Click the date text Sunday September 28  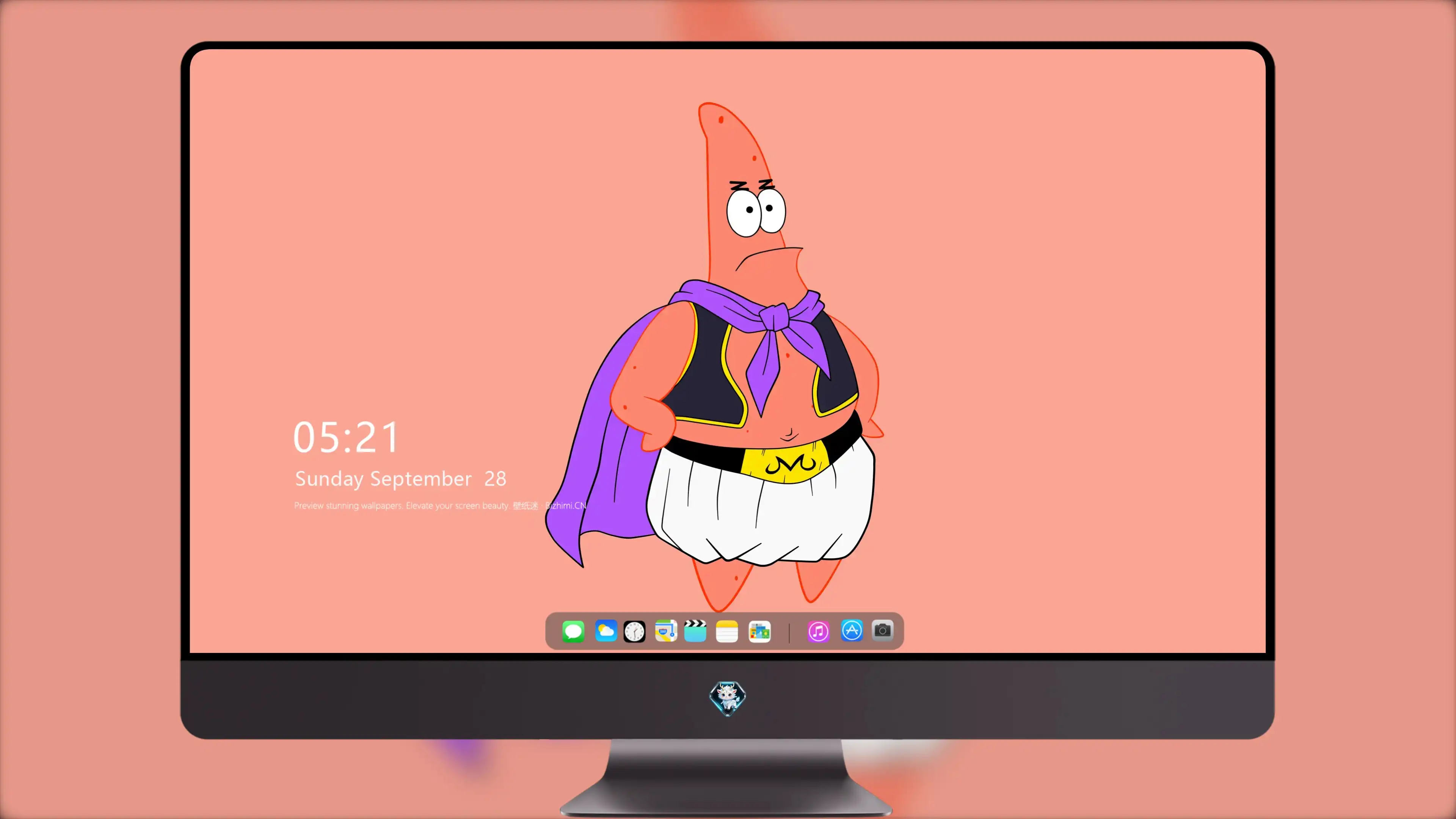tap(401, 479)
